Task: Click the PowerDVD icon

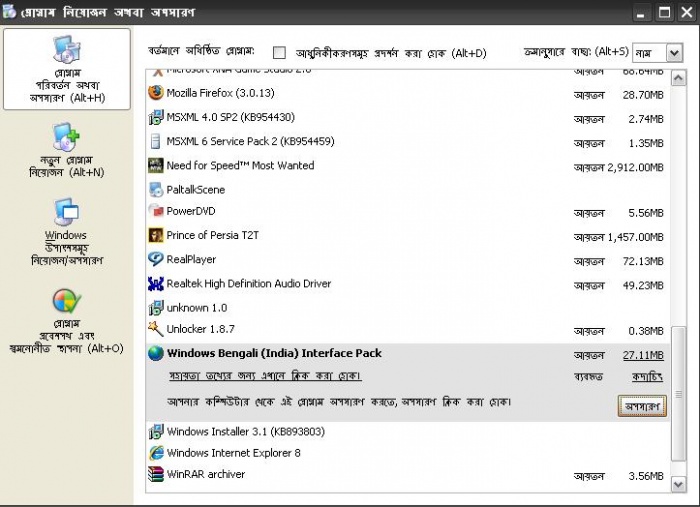Action: coord(156,211)
